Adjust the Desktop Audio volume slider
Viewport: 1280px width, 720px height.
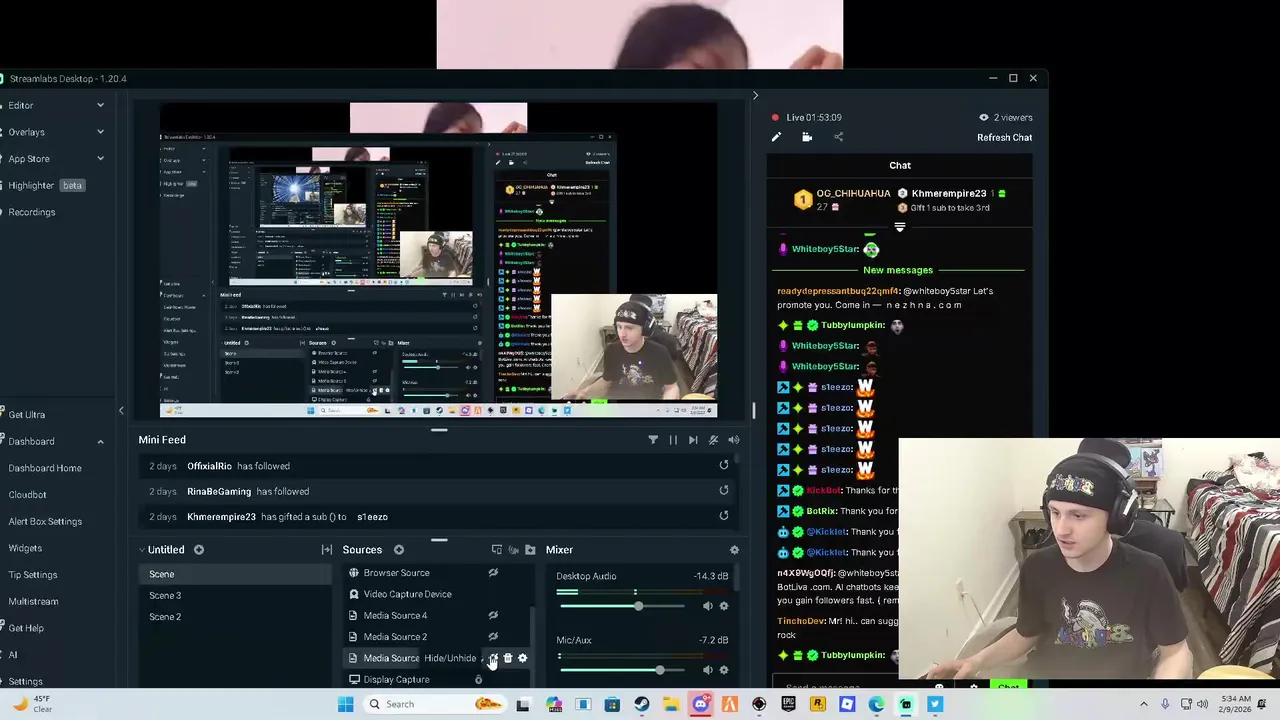621,606
